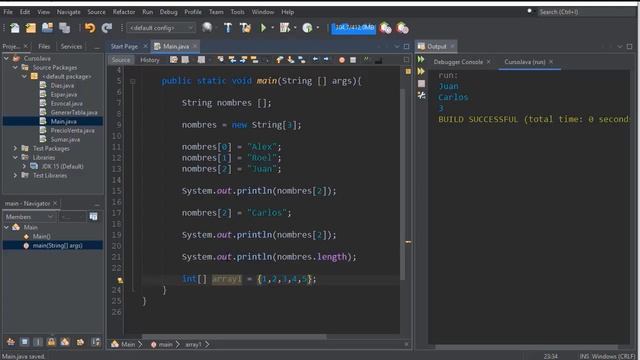
Task: Expand the Test Libraries node
Action: [x=15, y=175]
